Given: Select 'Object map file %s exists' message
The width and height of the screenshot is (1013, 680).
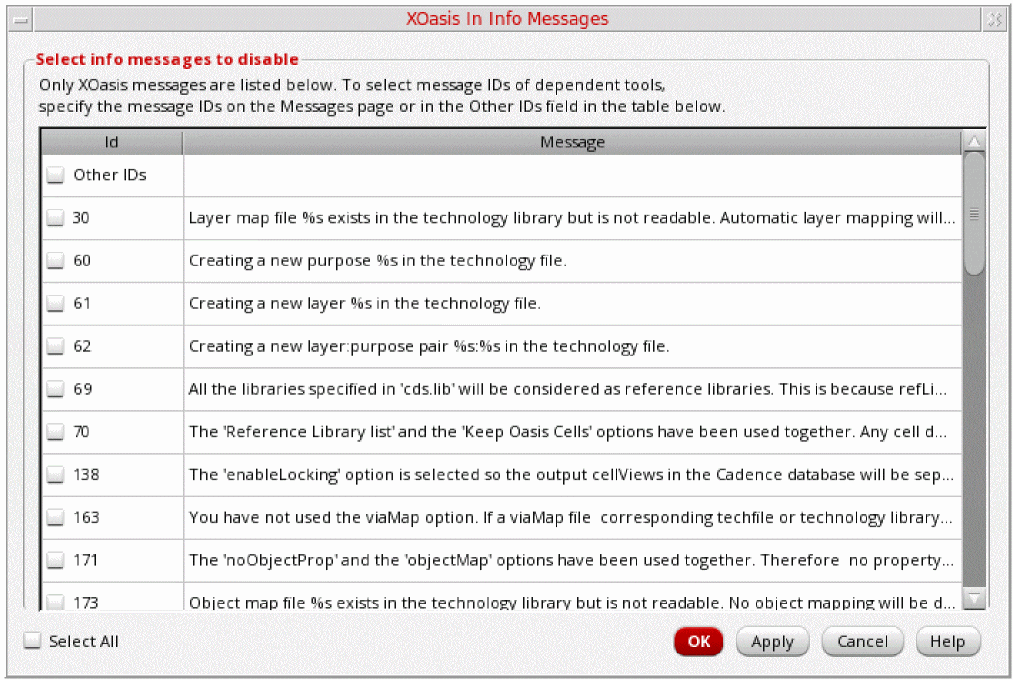Looking at the screenshot, I should click(572, 602).
